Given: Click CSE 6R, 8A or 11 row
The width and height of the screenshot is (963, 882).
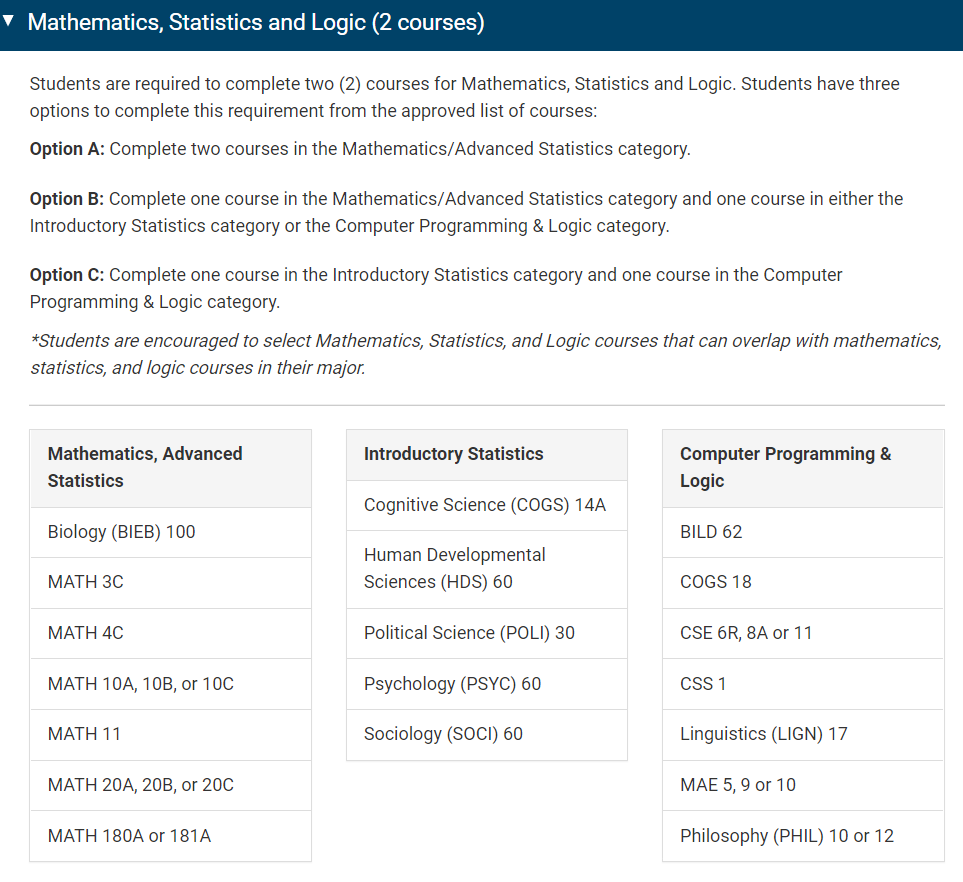Looking at the screenshot, I should pyautogui.click(x=803, y=633).
